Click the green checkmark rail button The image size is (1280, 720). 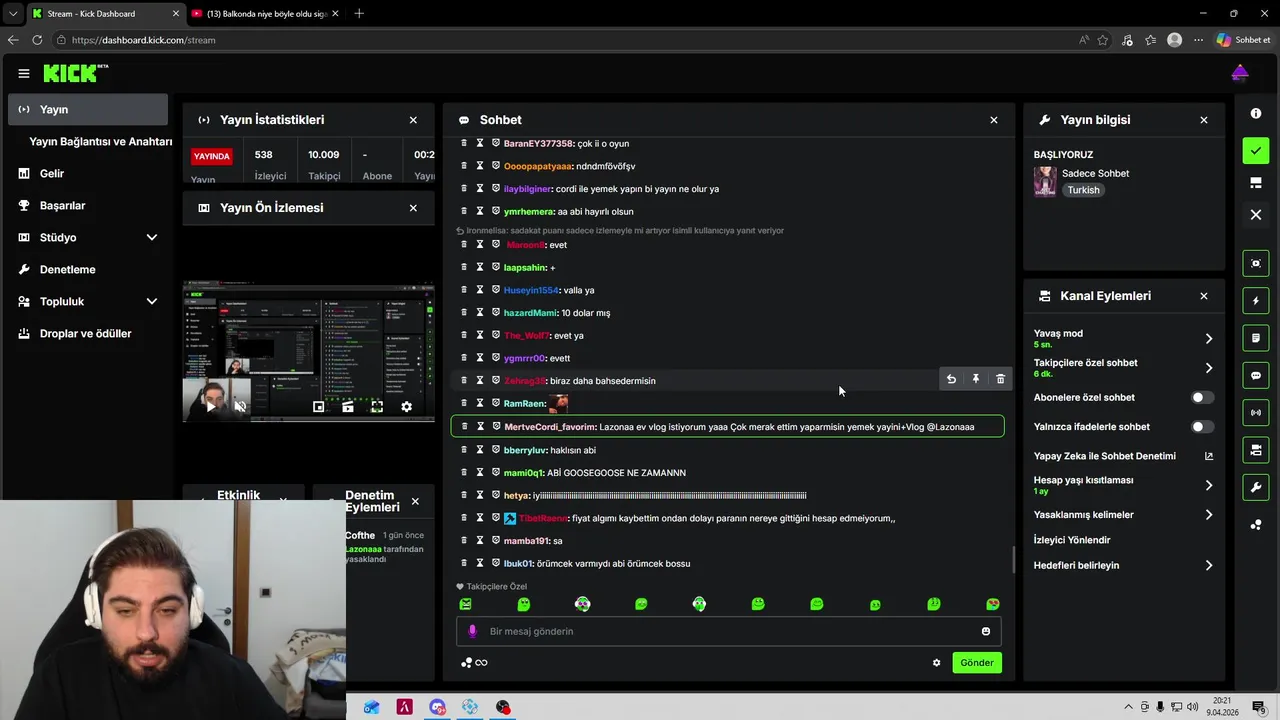pyautogui.click(x=1256, y=151)
